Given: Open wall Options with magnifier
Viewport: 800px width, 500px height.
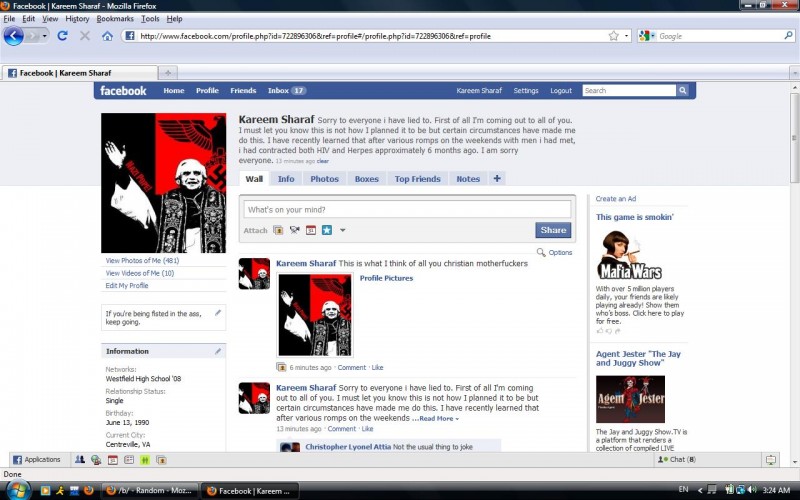Looking at the screenshot, I should (555, 252).
